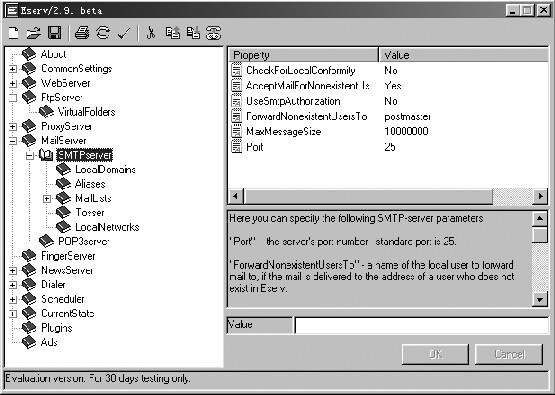Select the FingerServer tree item
The image size is (555, 395).
tap(68, 256)
